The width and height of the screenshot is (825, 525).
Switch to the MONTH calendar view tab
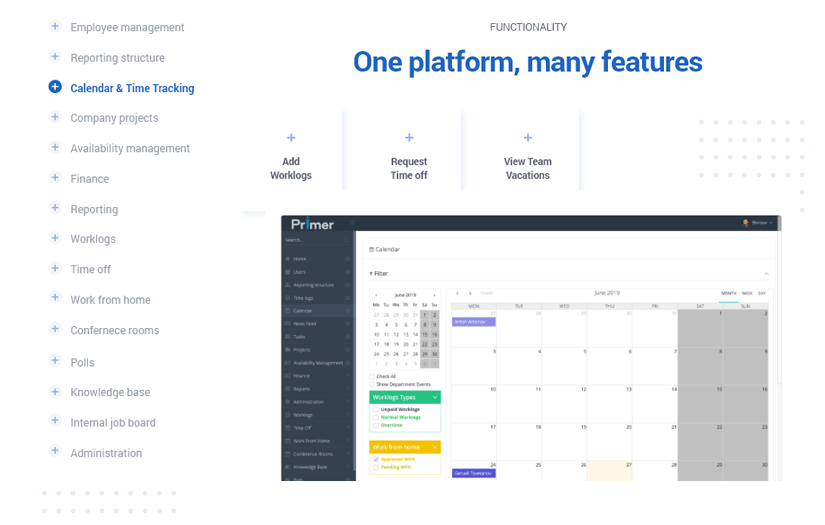click(x=729, y=294)
